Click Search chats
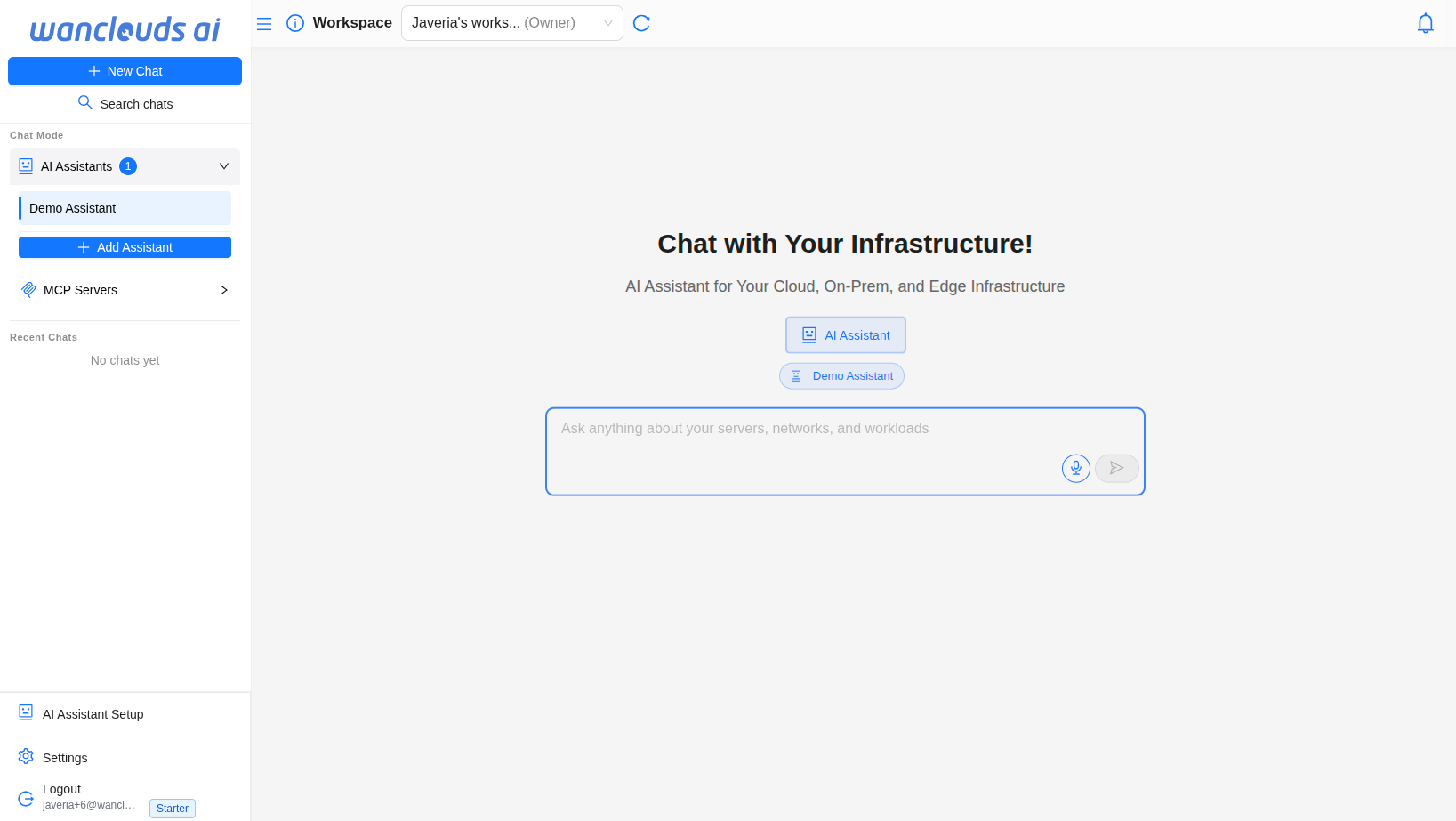The width and height of the screenshot is (1456, 821). (125, 104)
